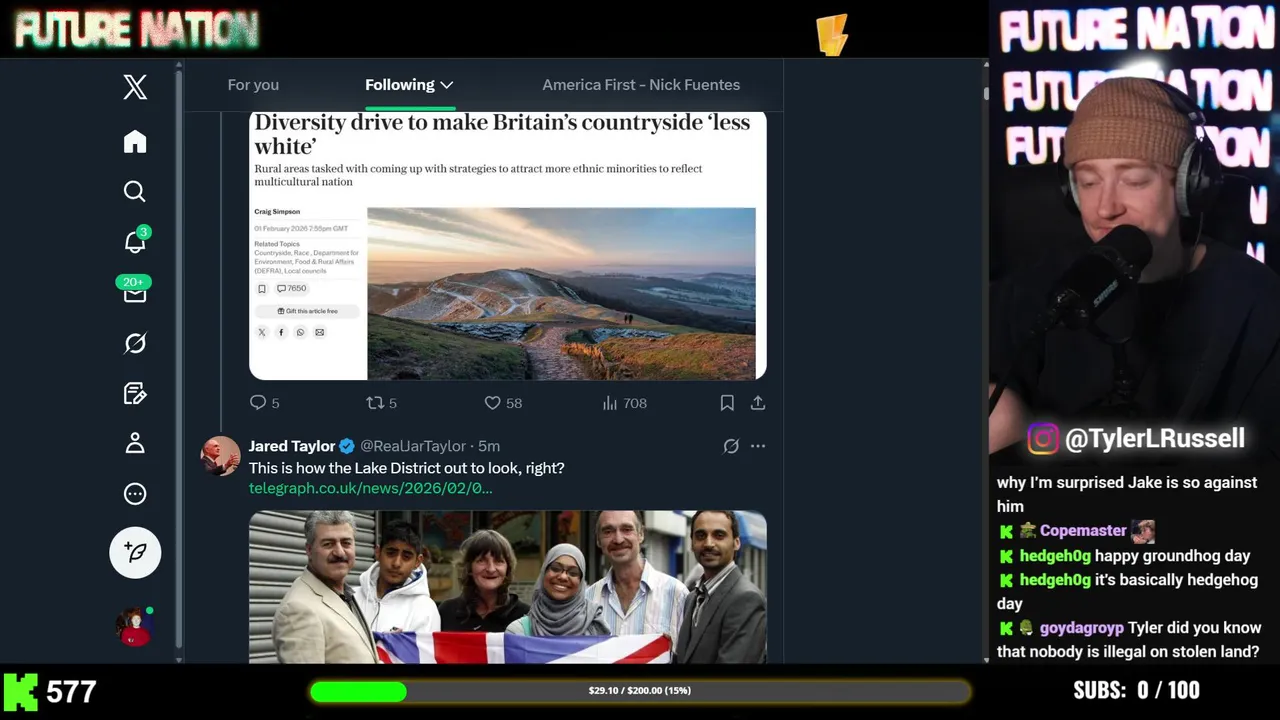Expand the Following tab dropdown chevron
Image resolution: width=1280 pixels, height=720 pixels.
(447, 85)
